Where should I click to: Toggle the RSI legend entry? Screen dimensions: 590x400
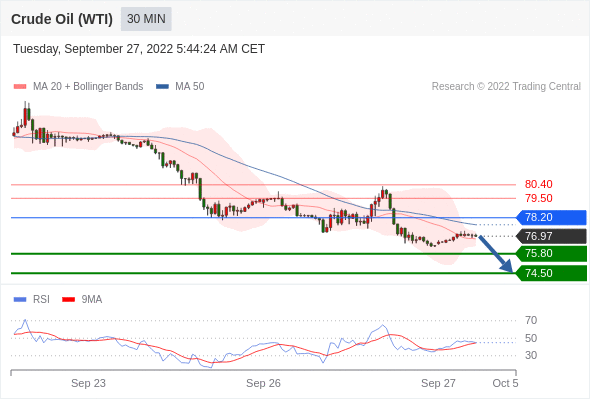(32, 300)
